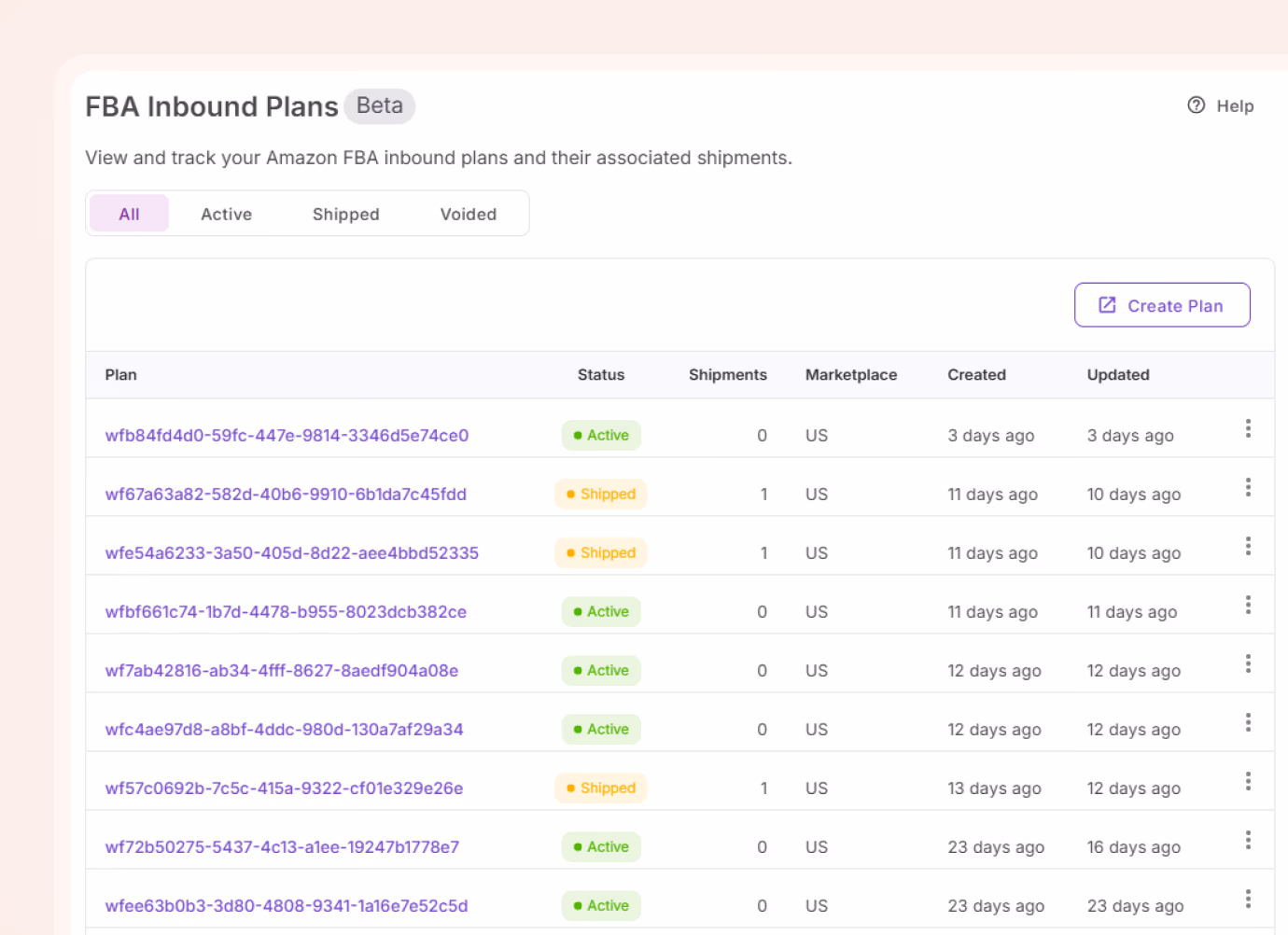
Task: Open plan wfbf661c74-1b7d-4478-b955-8023dcb382ce
Action: pyautogui.click(x=286, y=611)
